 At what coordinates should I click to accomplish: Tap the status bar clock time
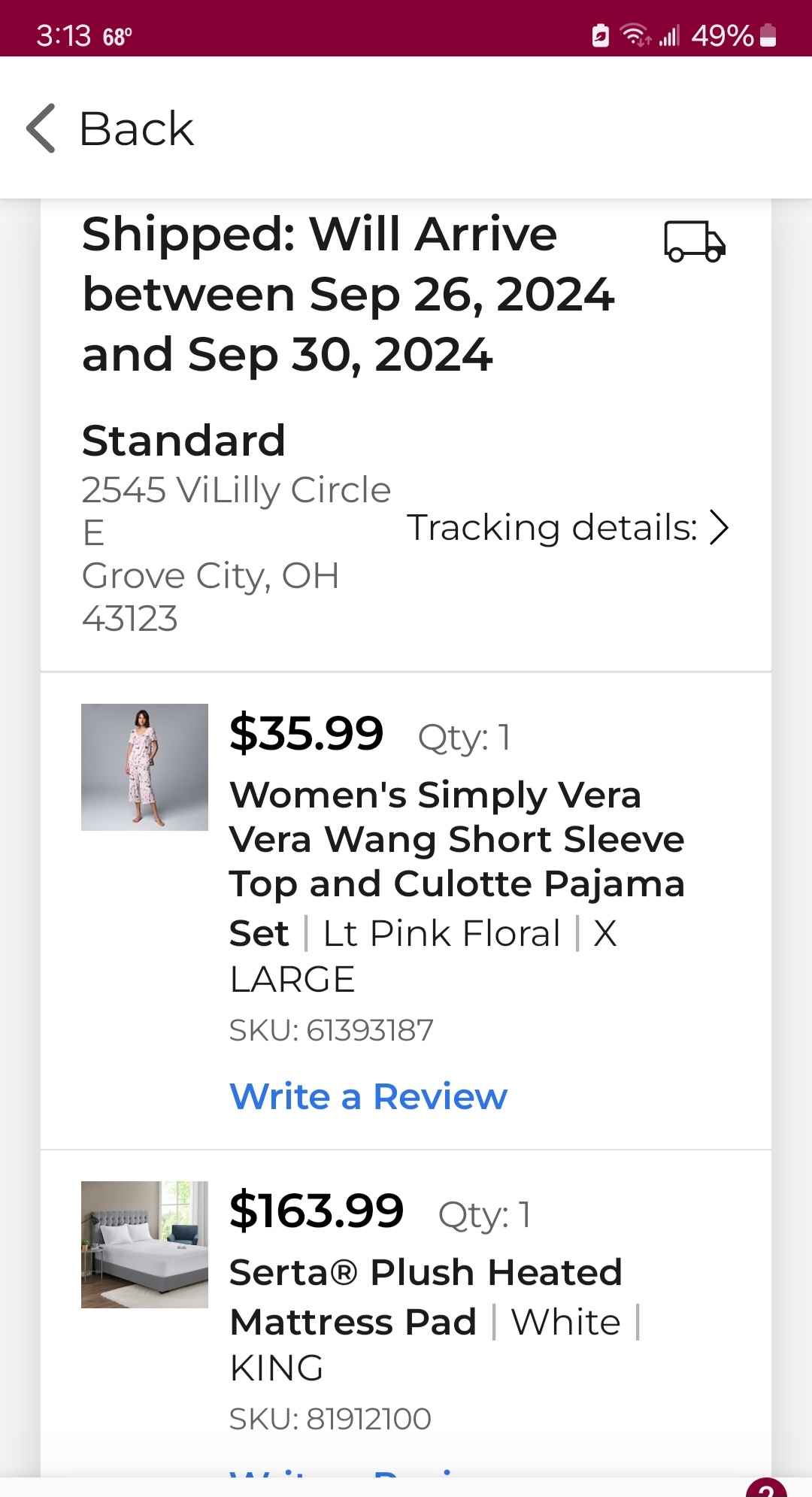pos(63,35)
